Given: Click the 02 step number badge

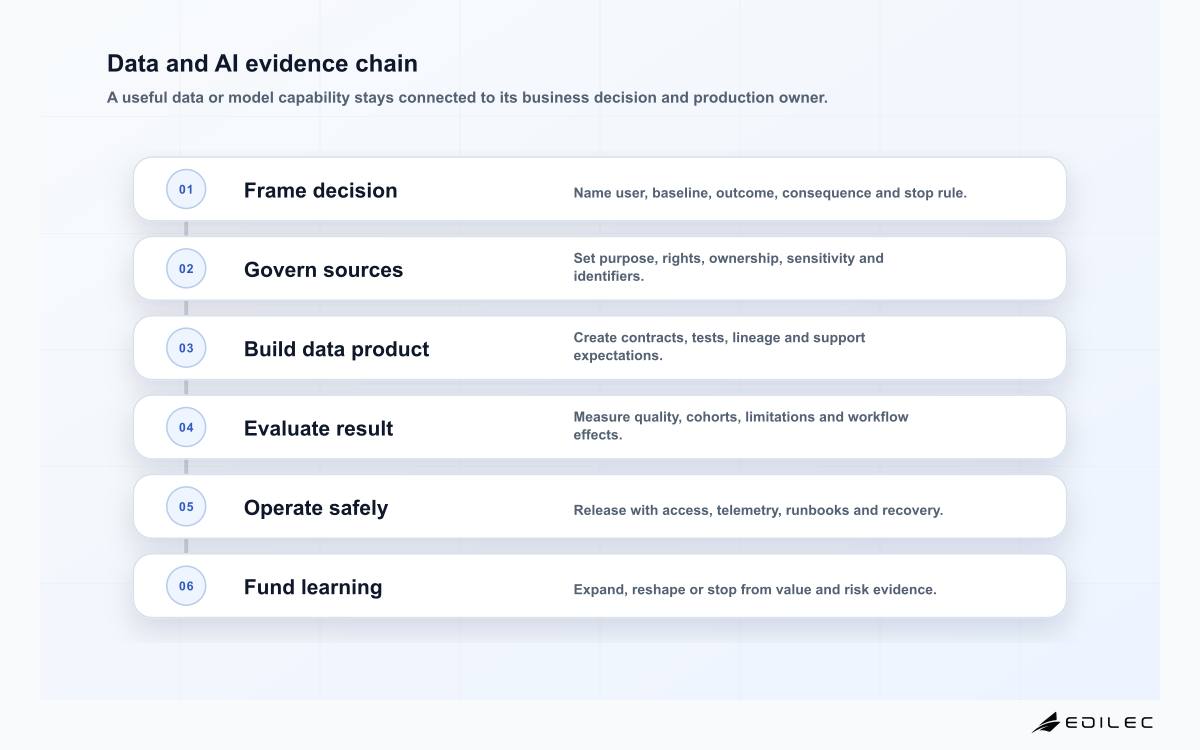Looking at the screenshot, I should coord(186,268).
